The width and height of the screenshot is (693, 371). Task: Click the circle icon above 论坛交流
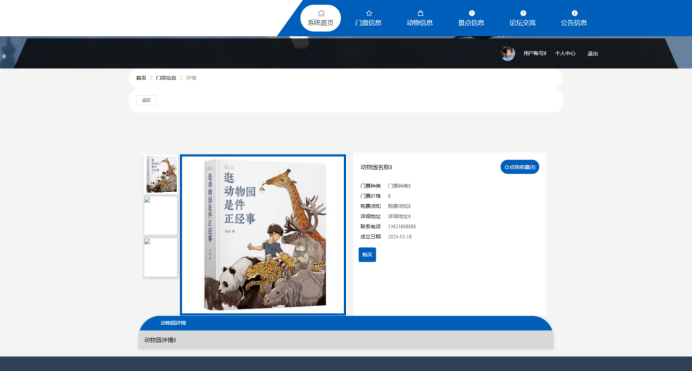(523, 13)
